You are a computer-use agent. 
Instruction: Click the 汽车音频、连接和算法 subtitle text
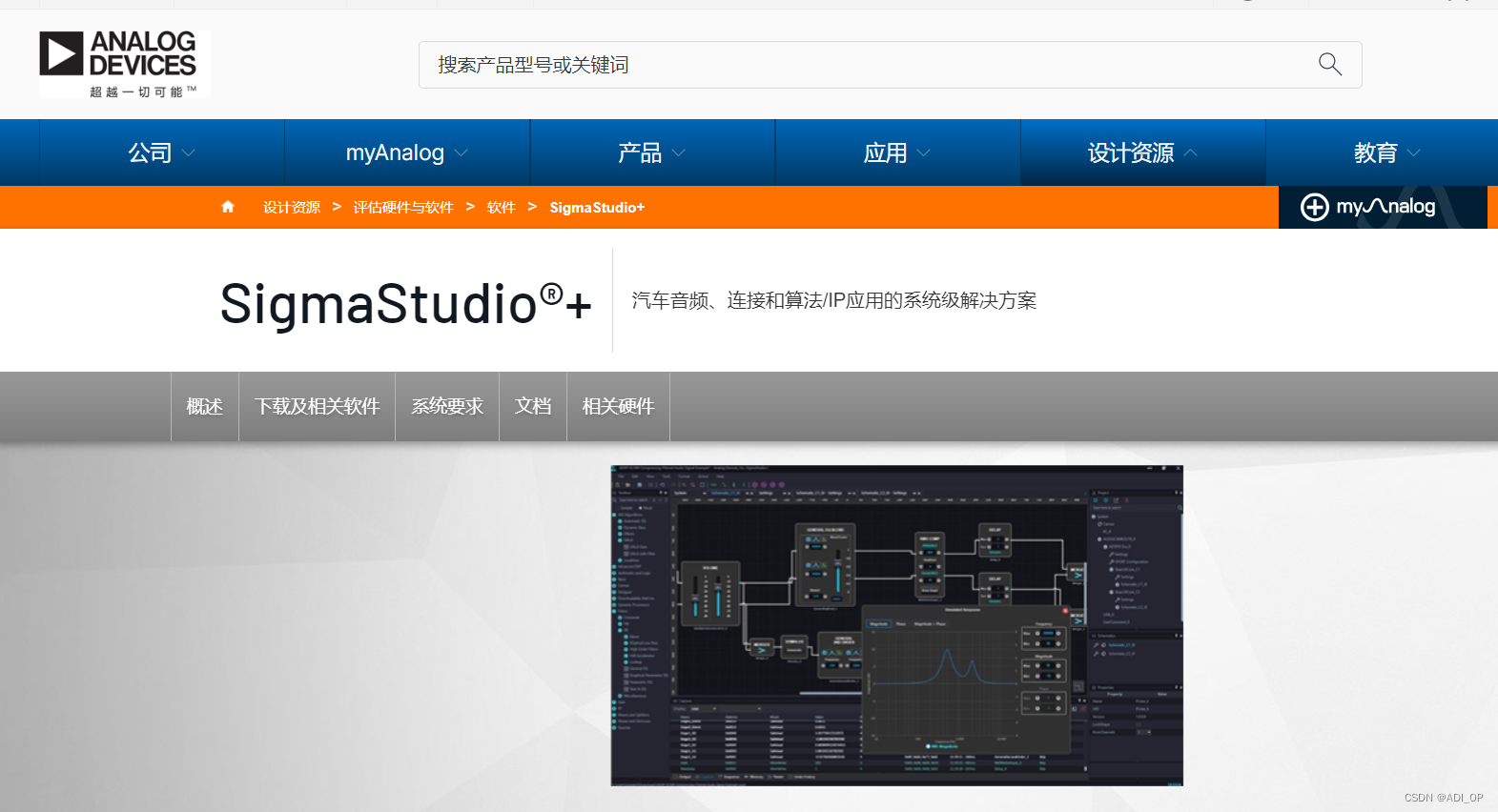coord(834,300)
